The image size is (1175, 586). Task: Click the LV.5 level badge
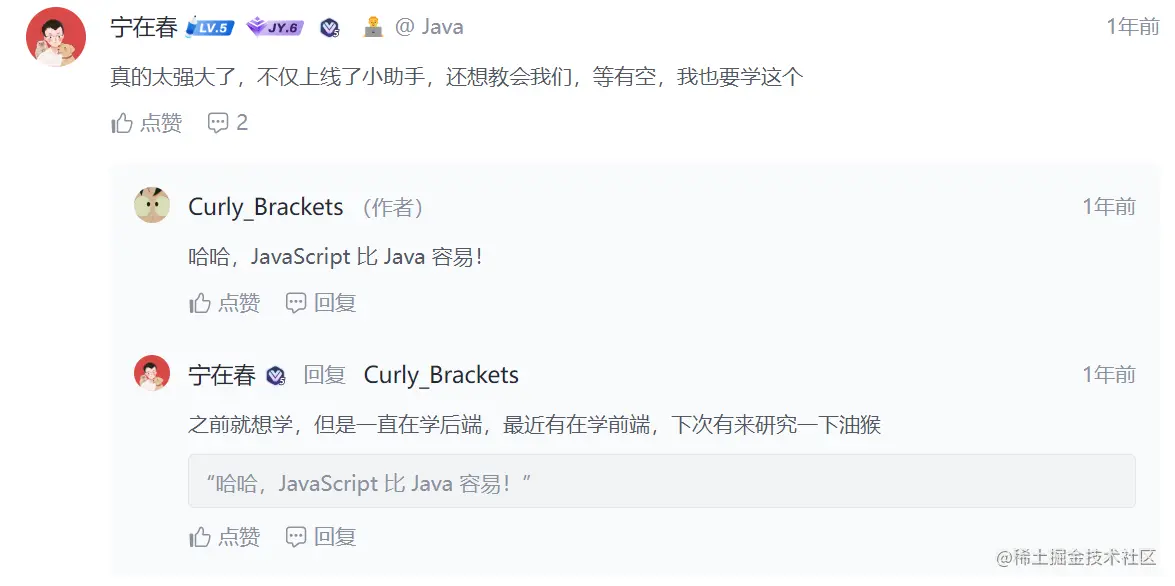coord(211,28)
